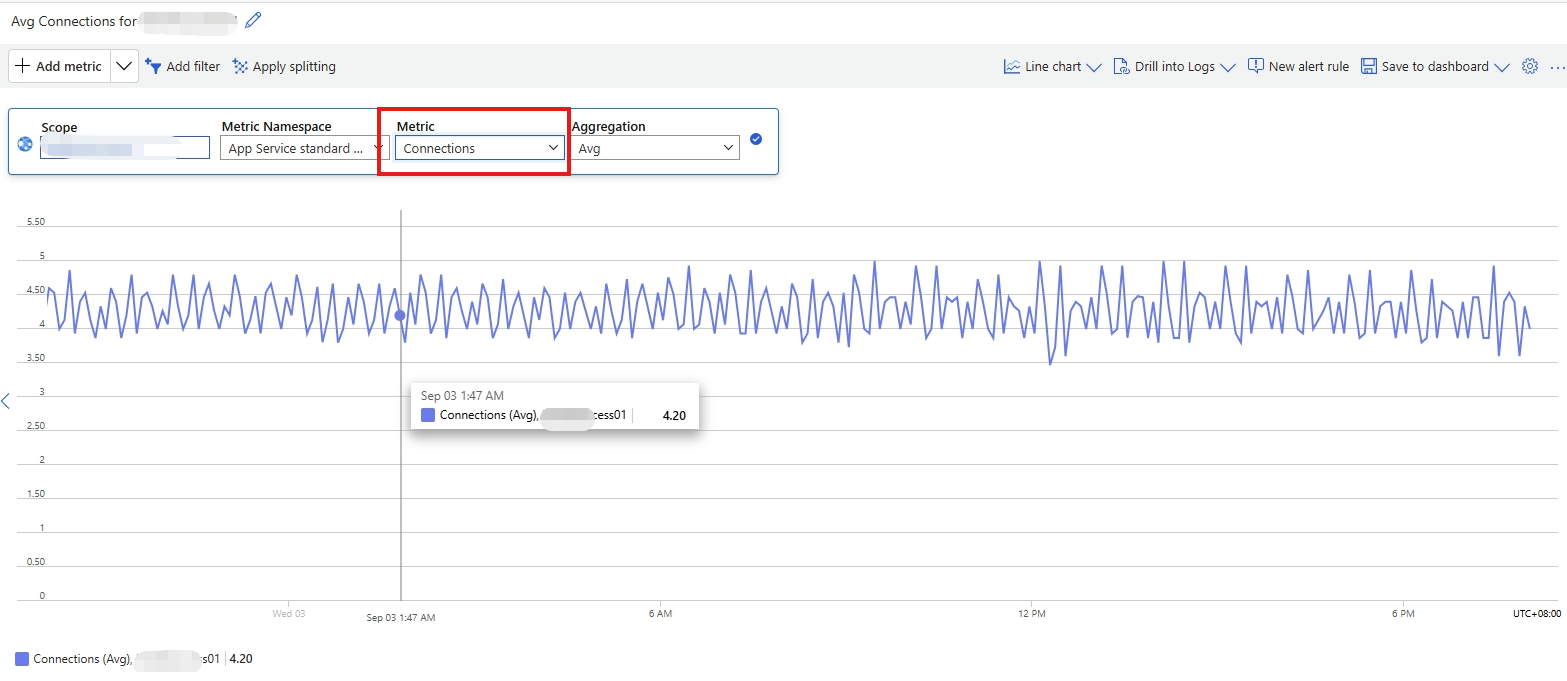Open the chart settings gear icon
The width and height of the screenshot is (1567, 681).
click(1529, 66)
